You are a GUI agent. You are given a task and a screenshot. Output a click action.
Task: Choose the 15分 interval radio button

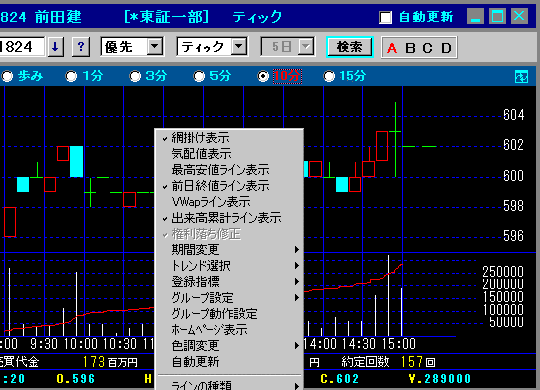coord(329,76)
